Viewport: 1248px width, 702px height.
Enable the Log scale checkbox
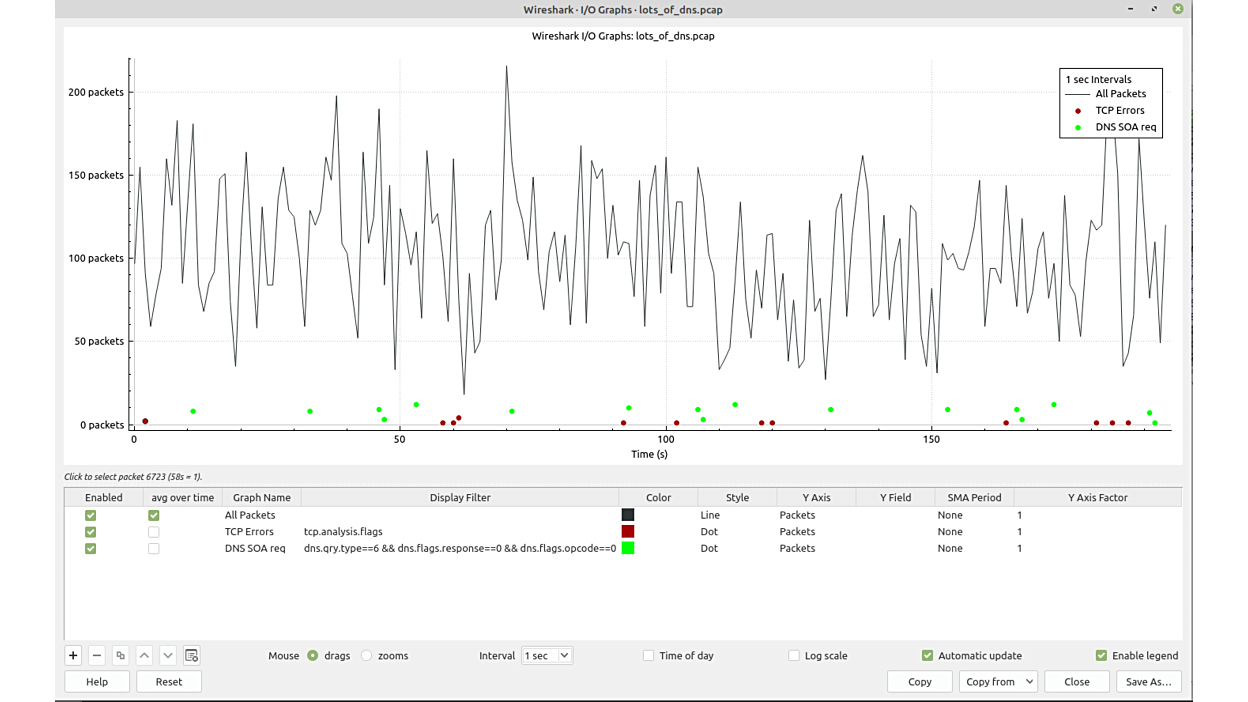coord(794,656)
